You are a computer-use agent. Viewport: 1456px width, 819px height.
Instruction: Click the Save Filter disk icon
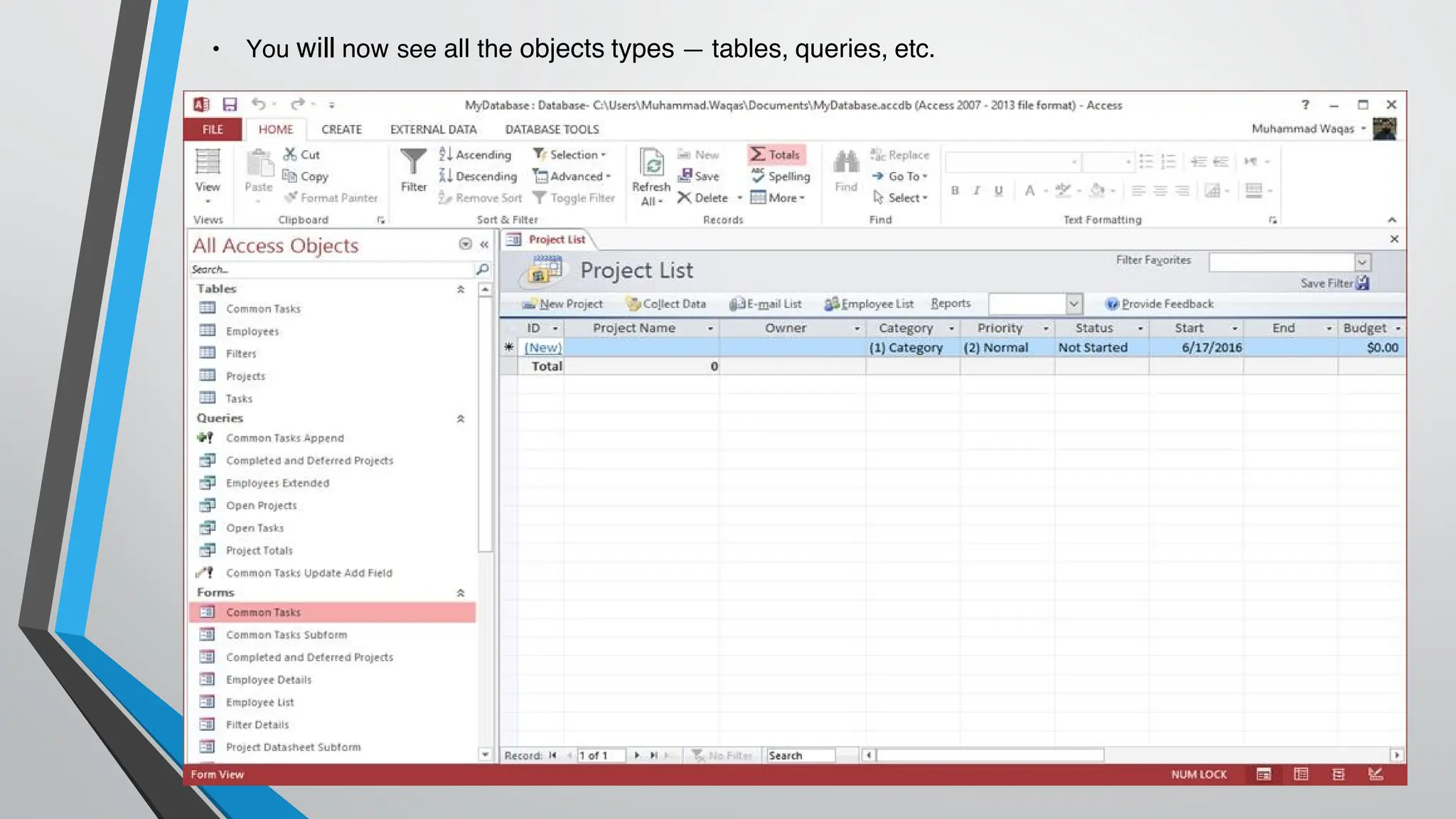click(x=1362, y=283)
